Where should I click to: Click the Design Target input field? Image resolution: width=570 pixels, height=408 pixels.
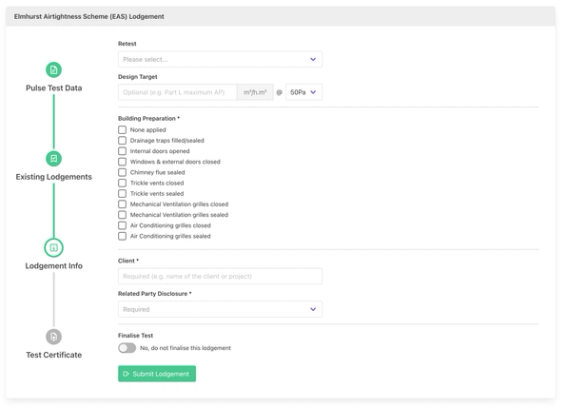(177, 92)
